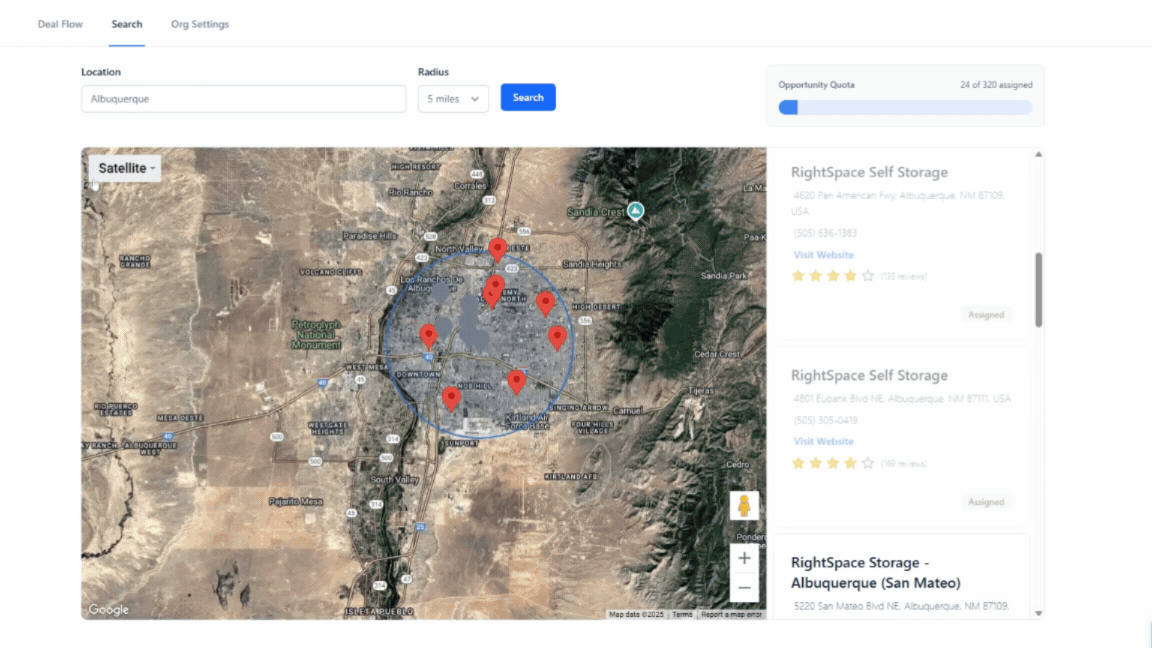Image resolution: width=1152 pixels, height=648 pixels.
Task: Open the Radius 5 miles dropdown
Action: 453,98
